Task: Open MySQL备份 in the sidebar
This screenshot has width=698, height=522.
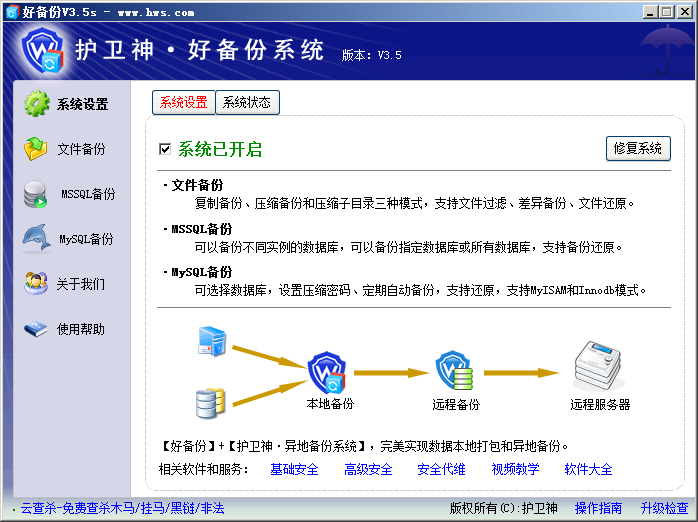Action: [x=86, y=239]
